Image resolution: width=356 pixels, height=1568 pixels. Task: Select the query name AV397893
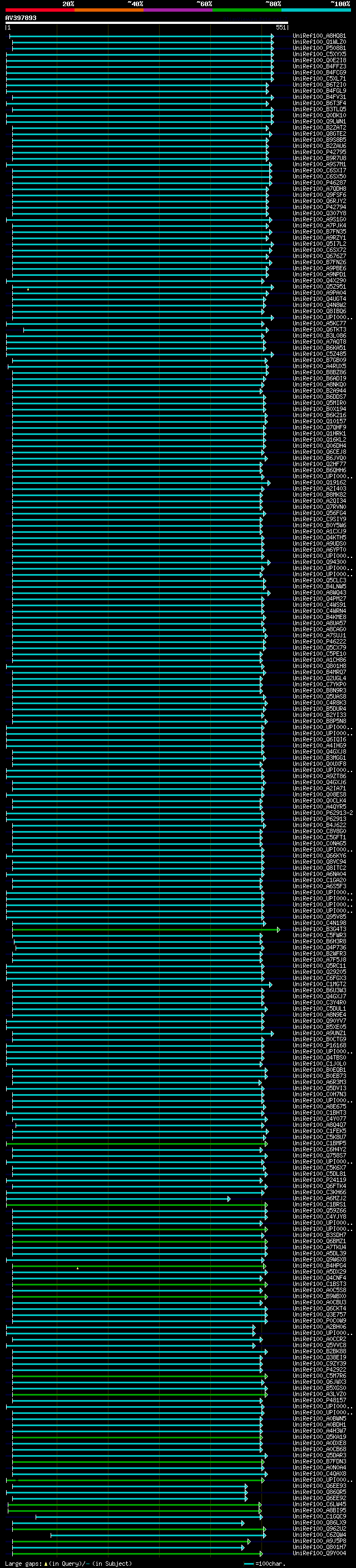click(21, 18)
